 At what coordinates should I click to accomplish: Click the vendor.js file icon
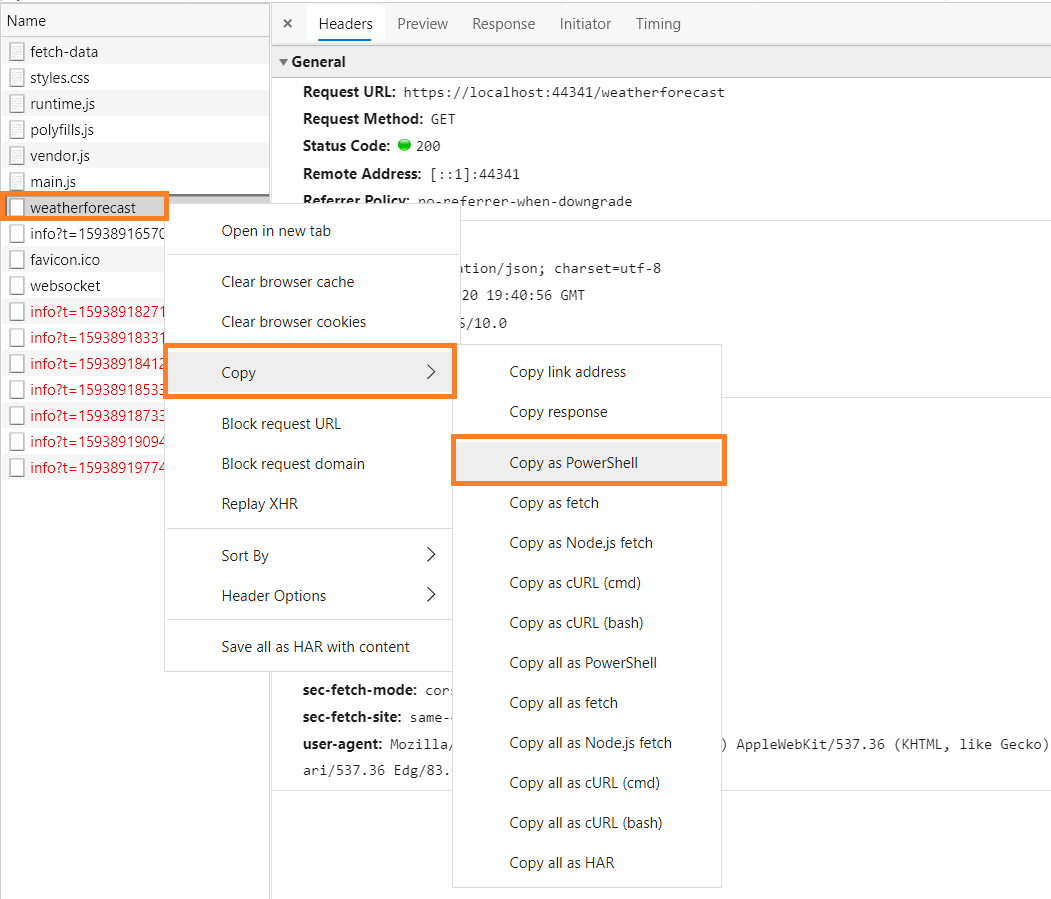click(16, 155)
